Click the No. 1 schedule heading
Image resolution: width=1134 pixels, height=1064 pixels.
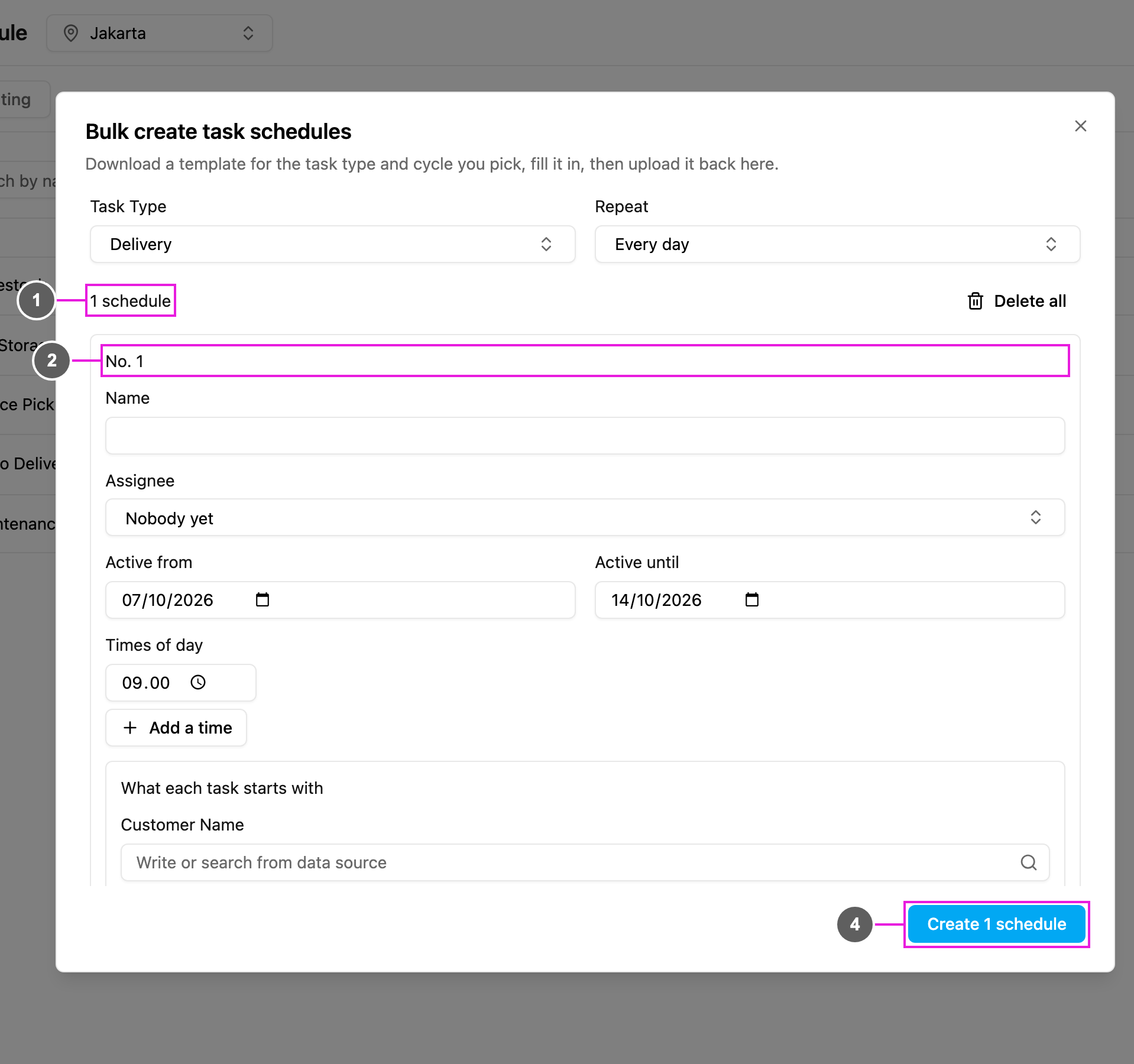click(x=125, y=361)
